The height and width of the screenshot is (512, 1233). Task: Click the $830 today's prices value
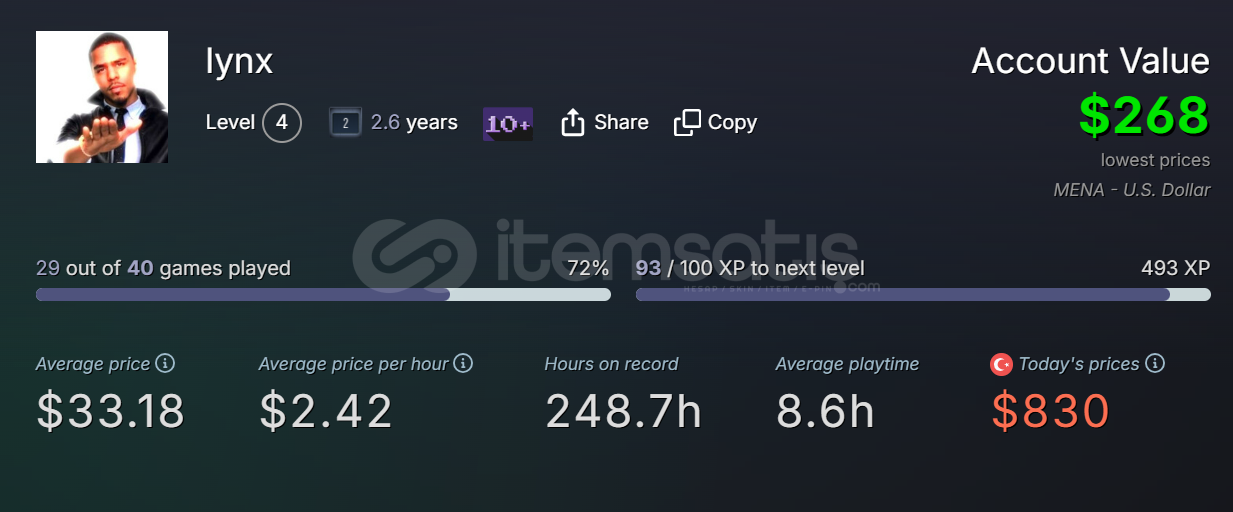pyautogui.click(x=1050, y=411)
